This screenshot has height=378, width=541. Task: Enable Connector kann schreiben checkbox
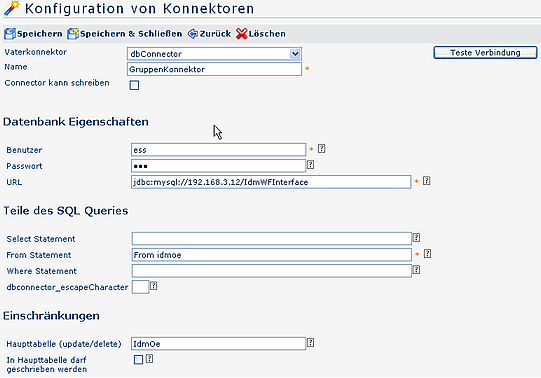pyautogui.click(x=134, y=85)
